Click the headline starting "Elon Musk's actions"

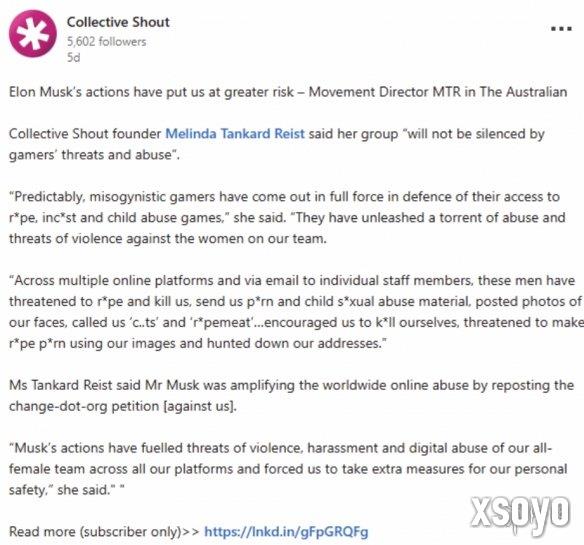click(x=288, y=92)
